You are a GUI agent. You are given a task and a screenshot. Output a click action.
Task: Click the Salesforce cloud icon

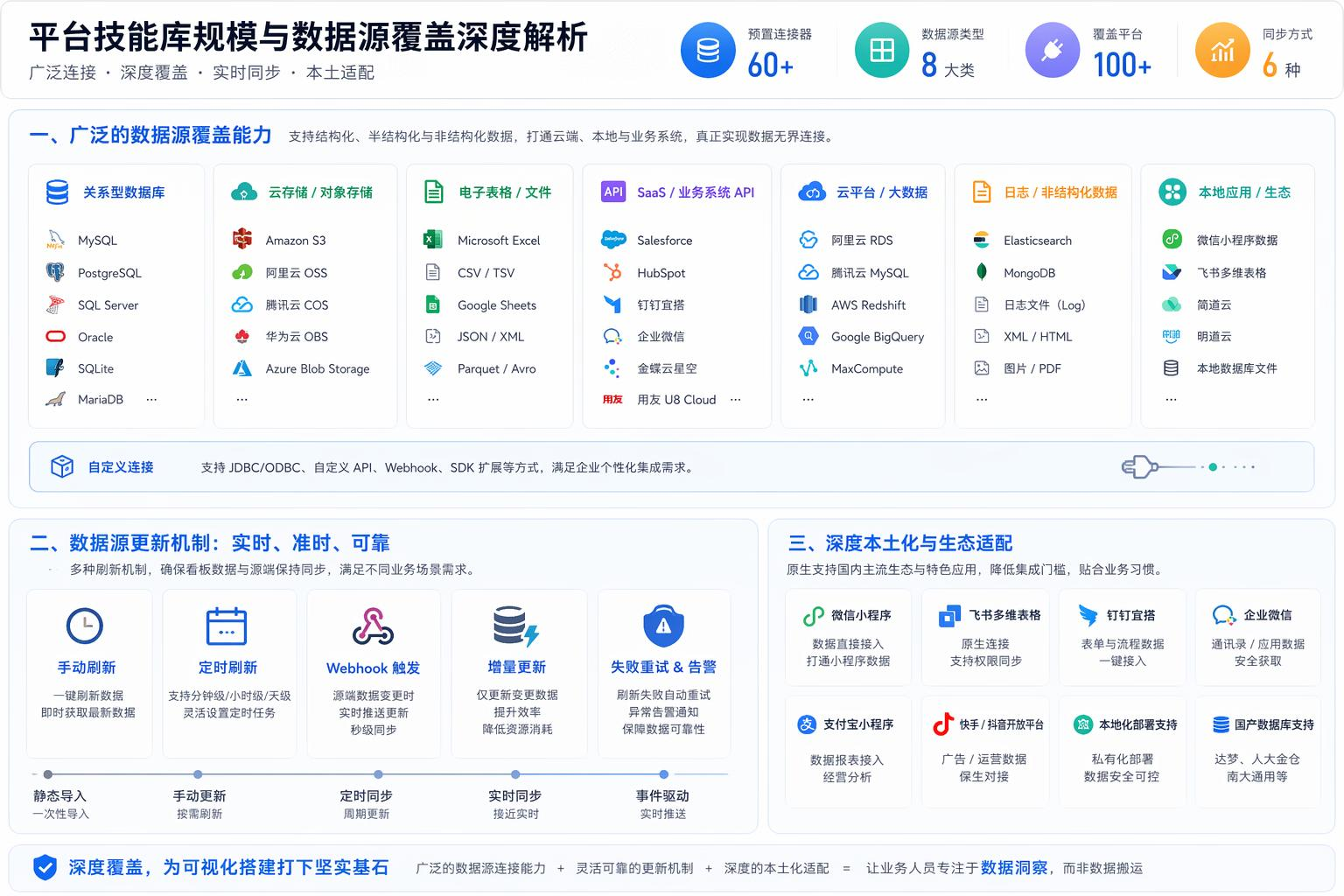coord(613,240)
